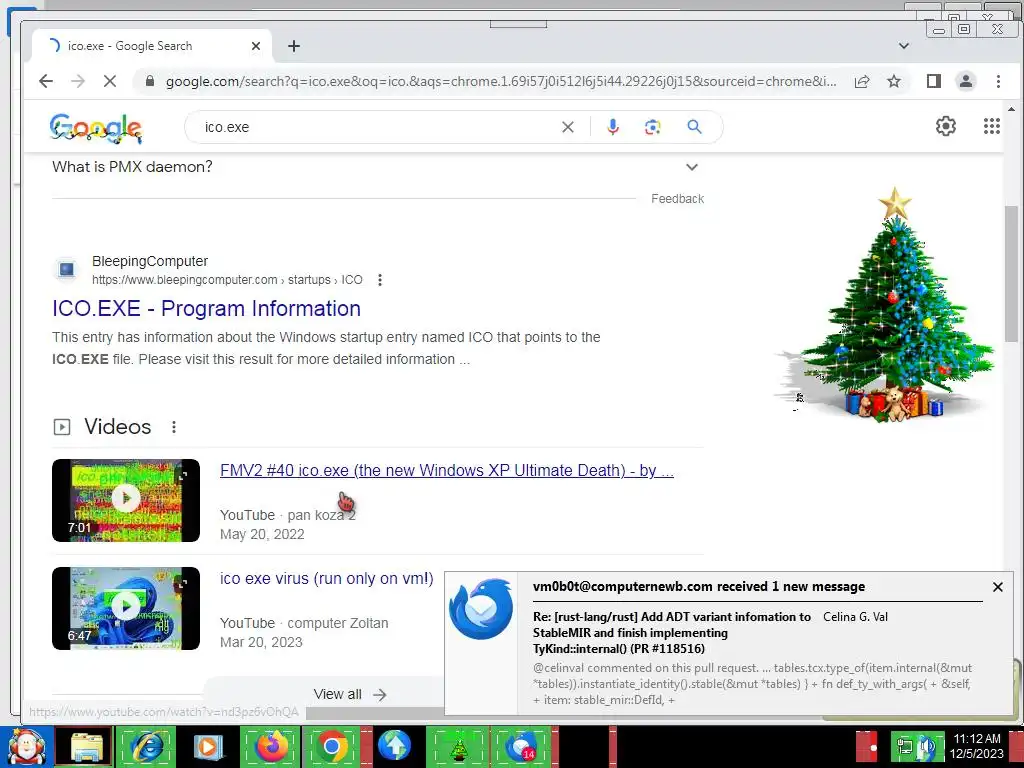Start a voice search with microphone
This screenshot has height=768, width=1024.
click(x=613, y=127)
